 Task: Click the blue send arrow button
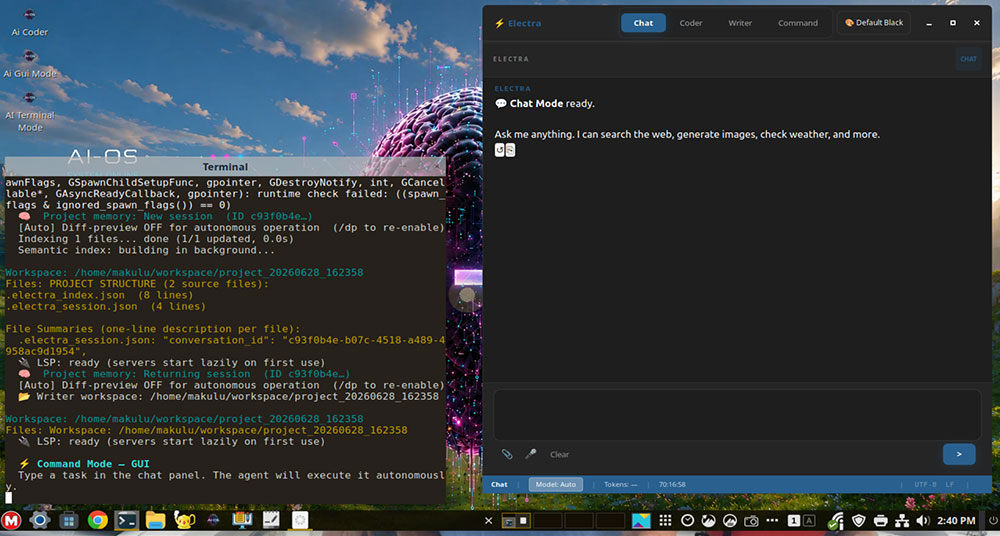(959, 454)
